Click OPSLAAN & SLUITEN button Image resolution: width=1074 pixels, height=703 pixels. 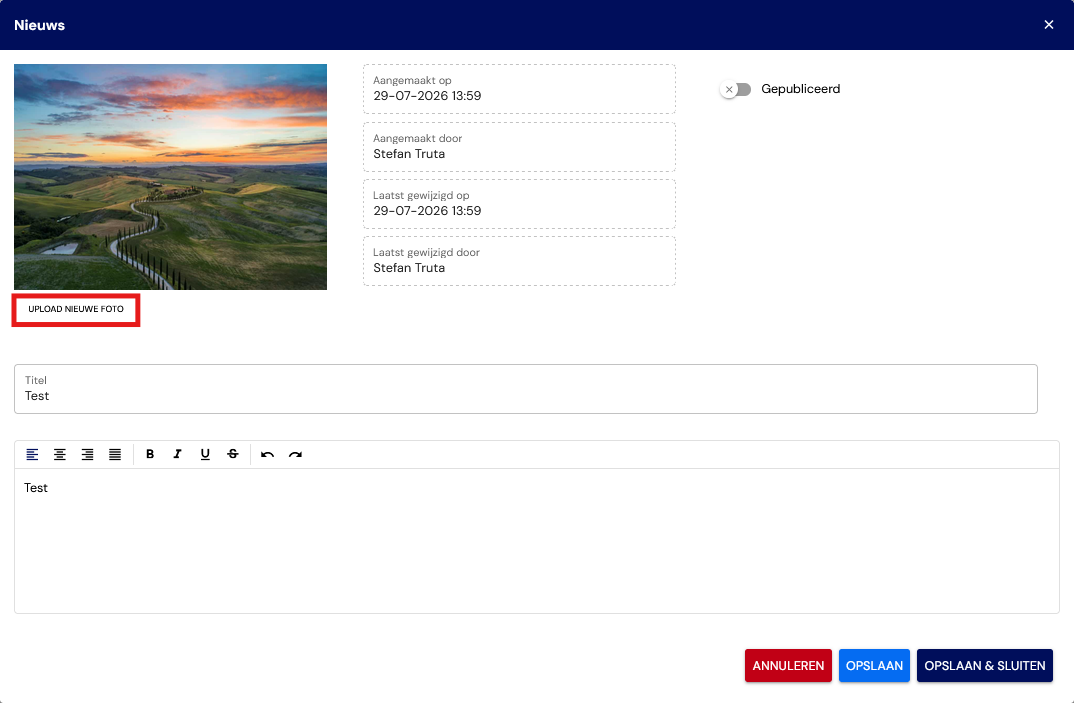coord(985,665)
